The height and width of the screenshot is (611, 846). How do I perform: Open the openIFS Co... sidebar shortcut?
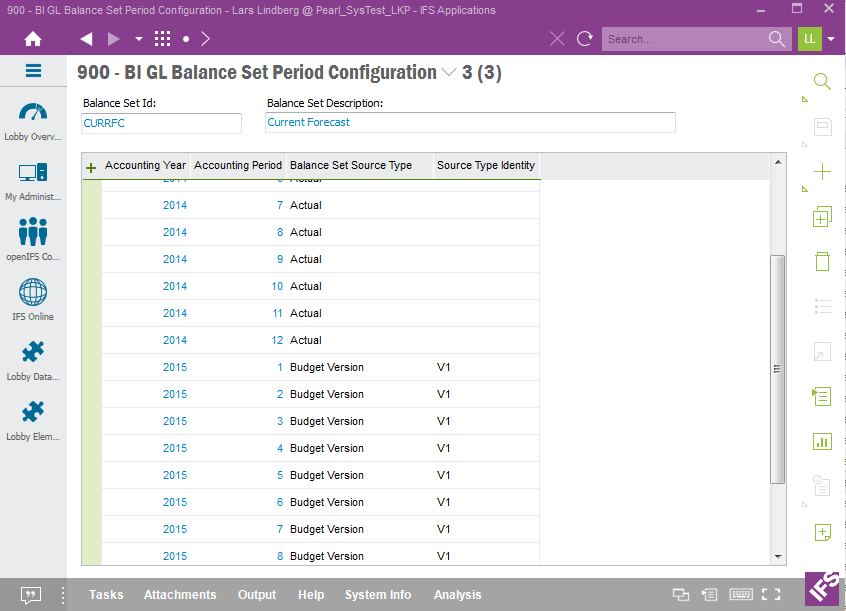33,239
